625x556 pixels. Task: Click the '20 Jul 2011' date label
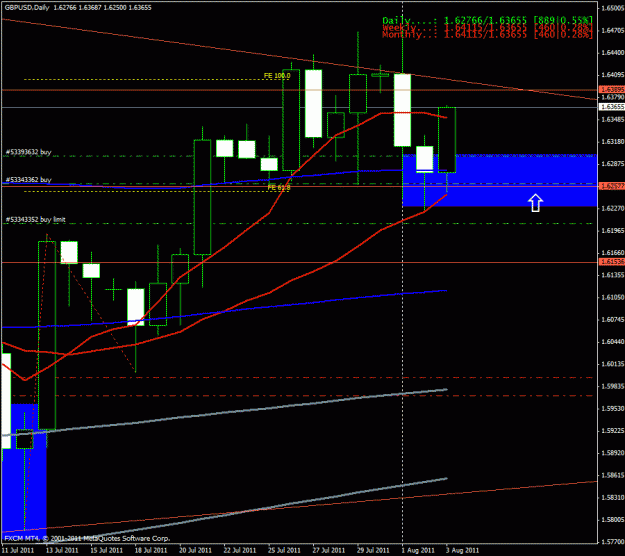coord(196,550)
